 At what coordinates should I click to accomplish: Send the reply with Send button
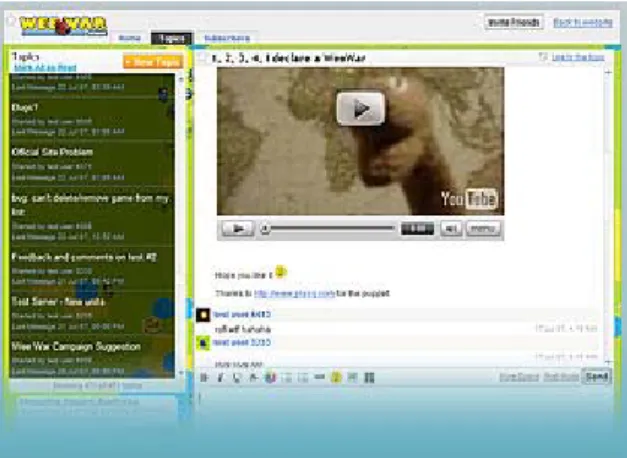[597, 376]
